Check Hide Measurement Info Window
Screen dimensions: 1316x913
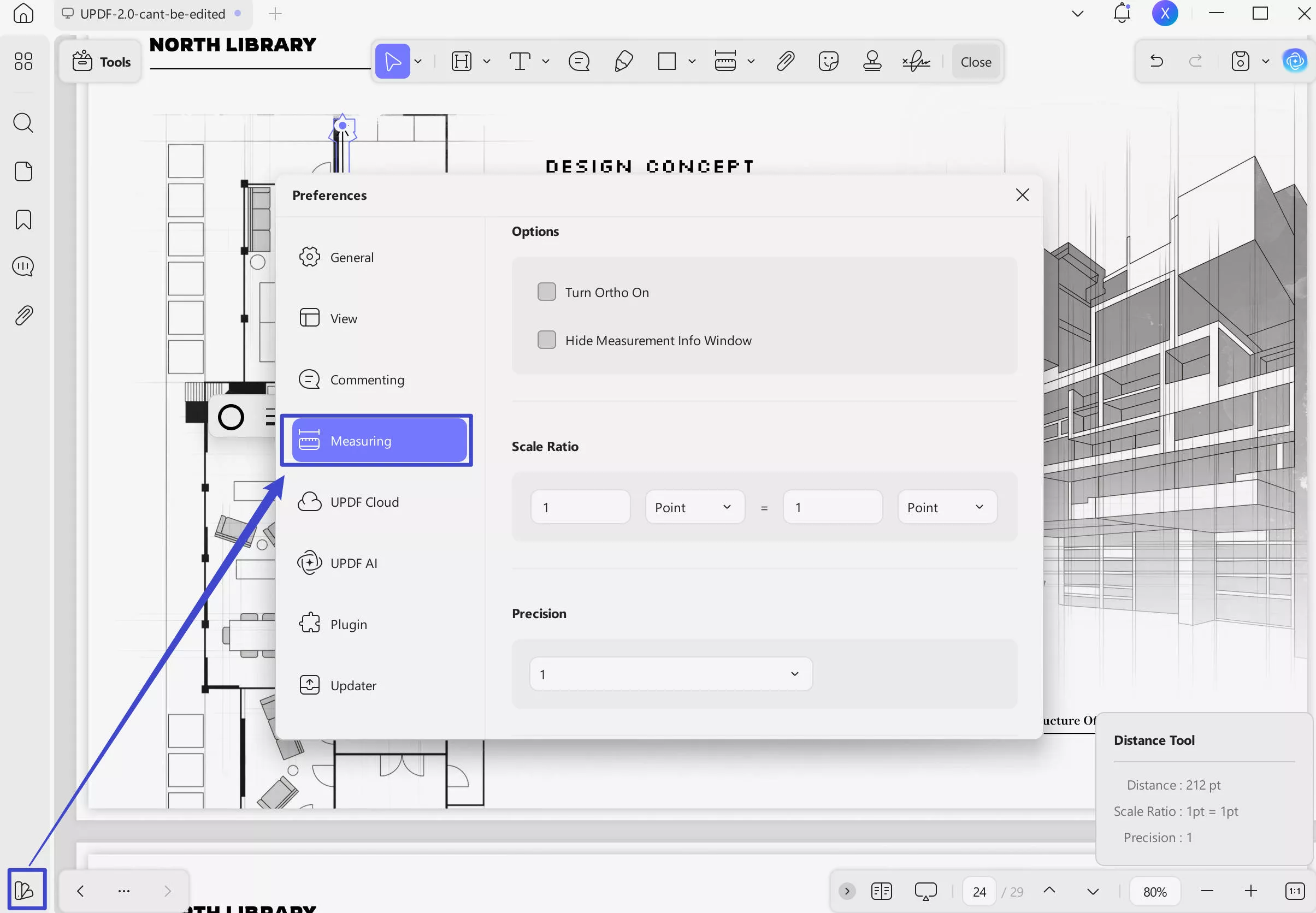click(x=546, y=340)
